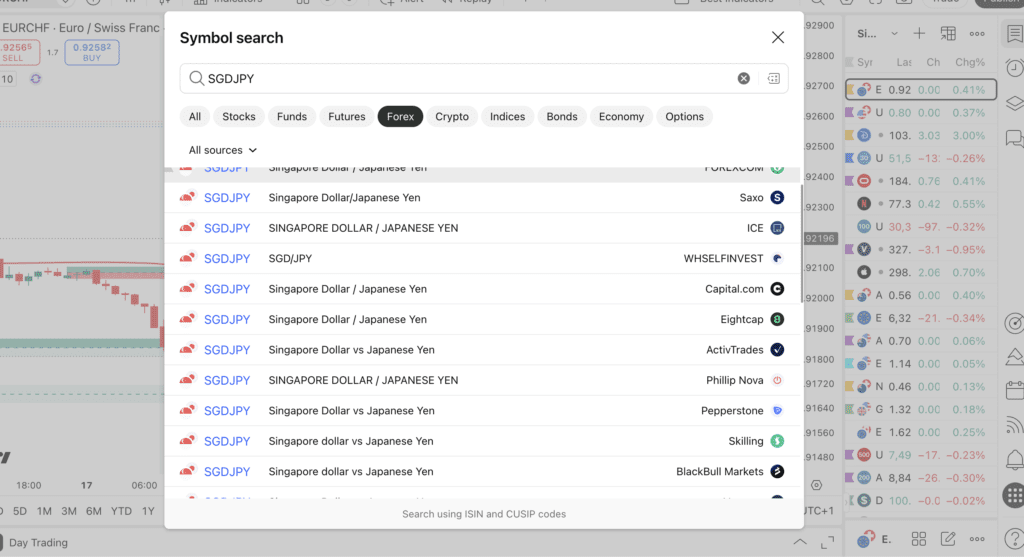Filter results by Options
The height and width of the screenshot is (557, 1024).
[684, 116]
